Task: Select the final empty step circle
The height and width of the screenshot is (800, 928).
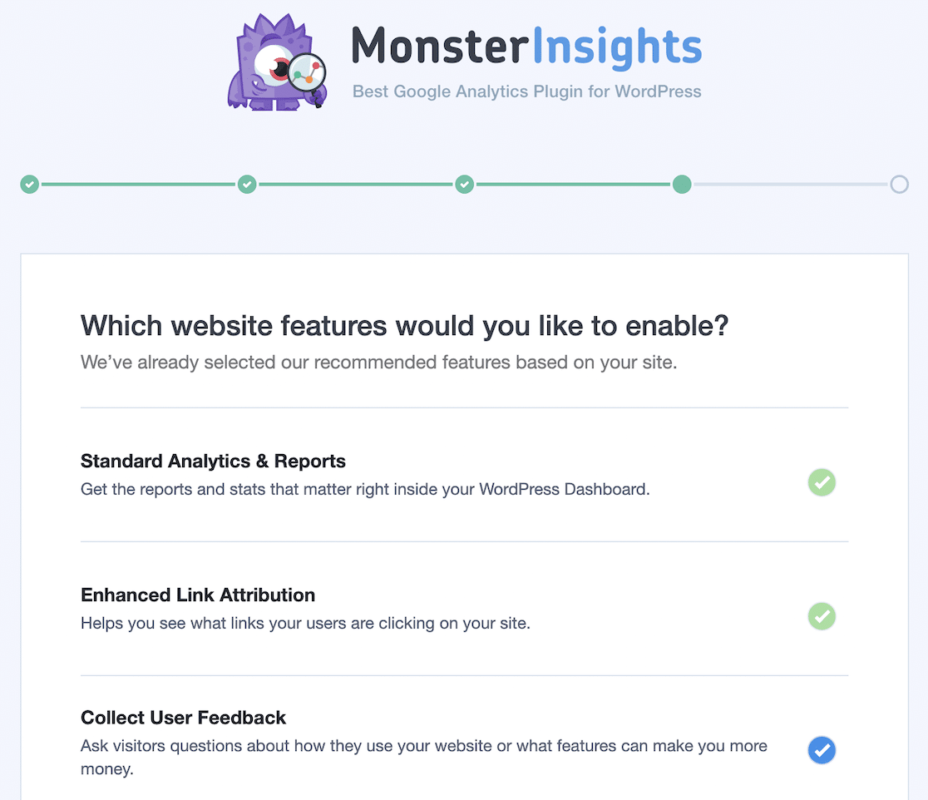Action: click(x=899, y=185)
